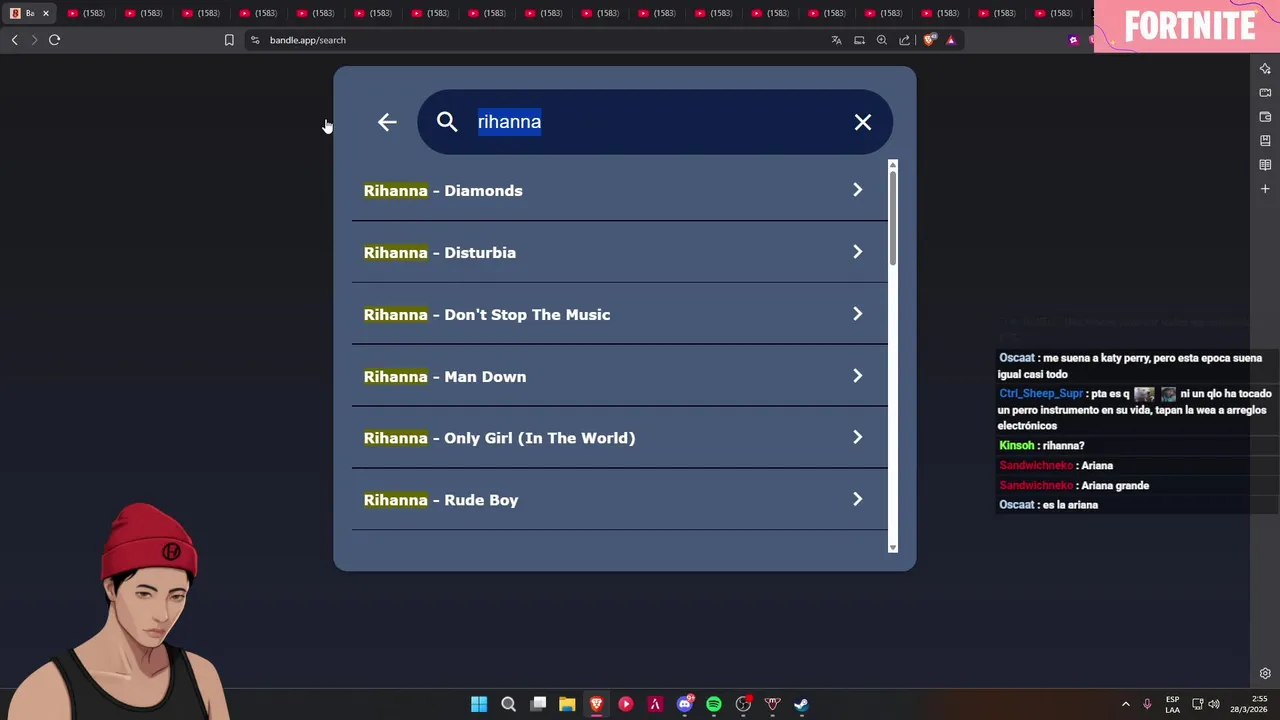1280x720 pixels.
Task: Open Task View from the taskbar
Action: (538, 704)
